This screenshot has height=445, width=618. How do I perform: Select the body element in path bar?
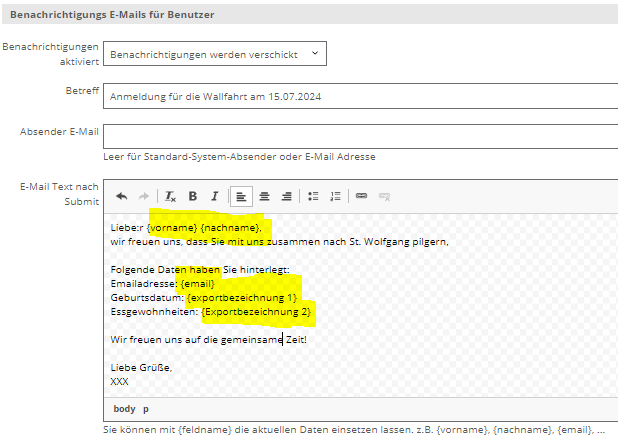124,408
